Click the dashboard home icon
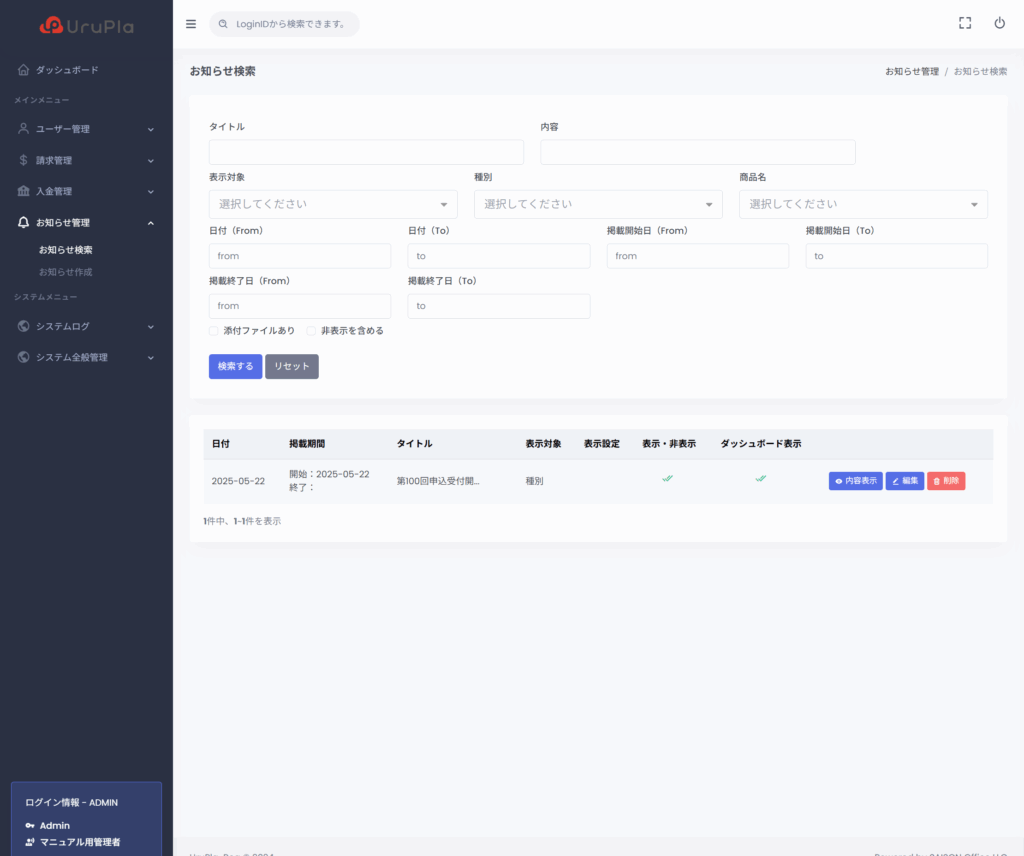The width and height of the screenshot is (1024, 856). [23, 70]
